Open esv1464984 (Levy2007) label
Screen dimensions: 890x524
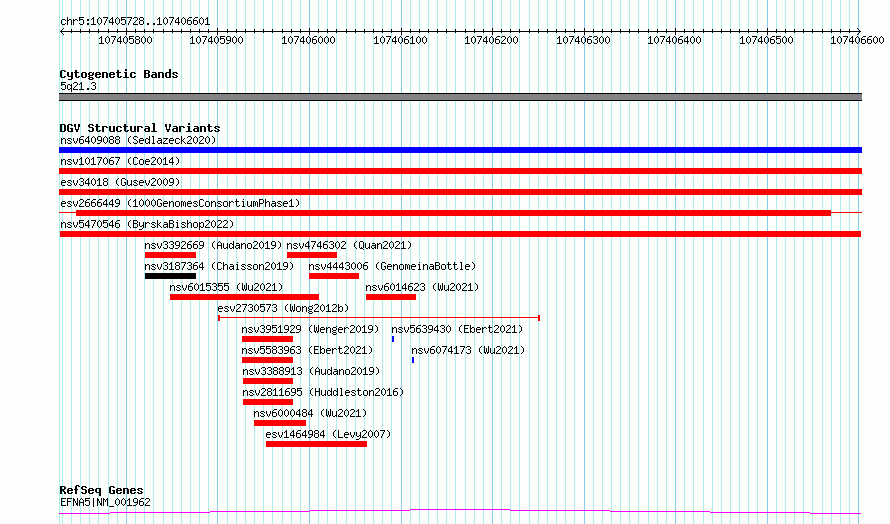pyautogui.click(x=328, y=434)
